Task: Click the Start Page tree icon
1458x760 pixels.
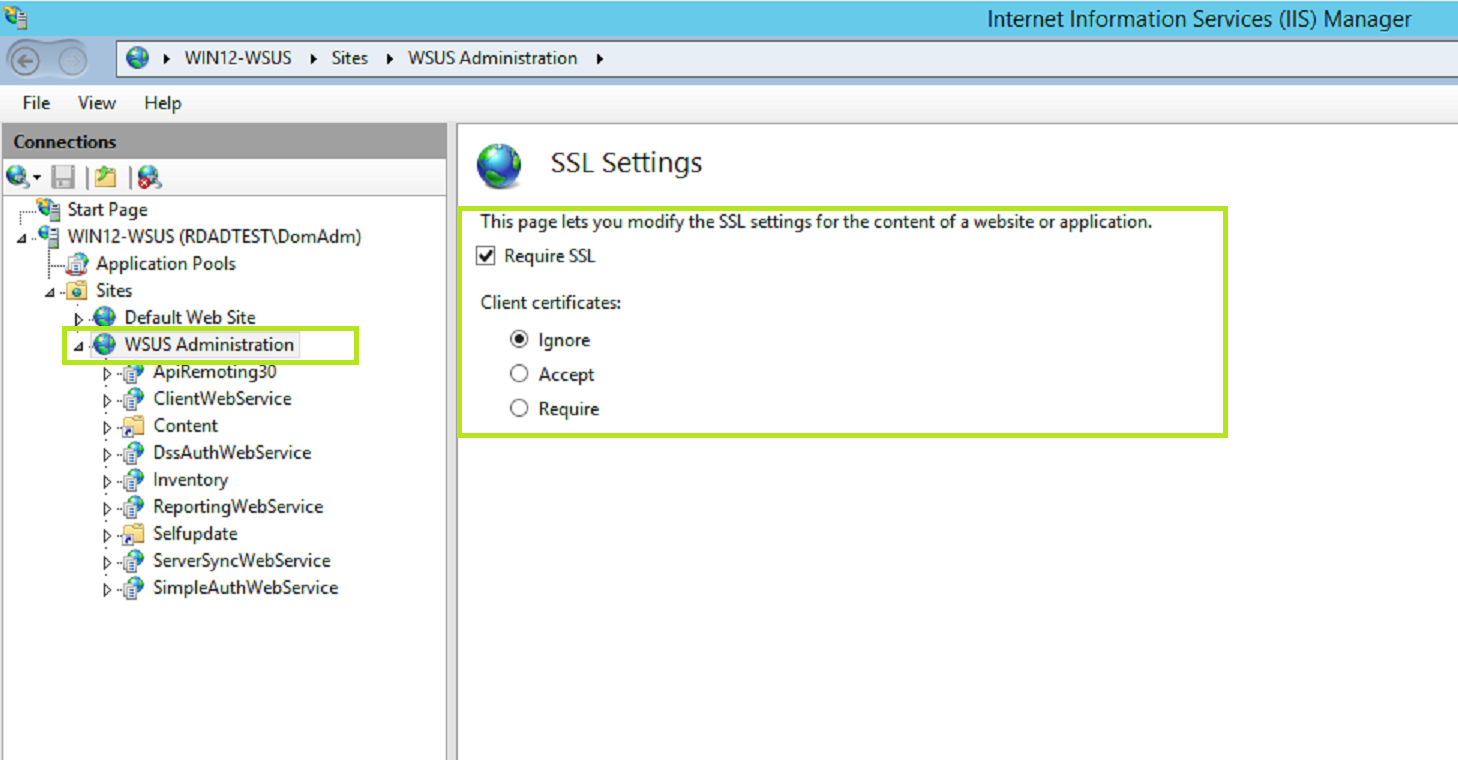Action: [x=48, y=209]
